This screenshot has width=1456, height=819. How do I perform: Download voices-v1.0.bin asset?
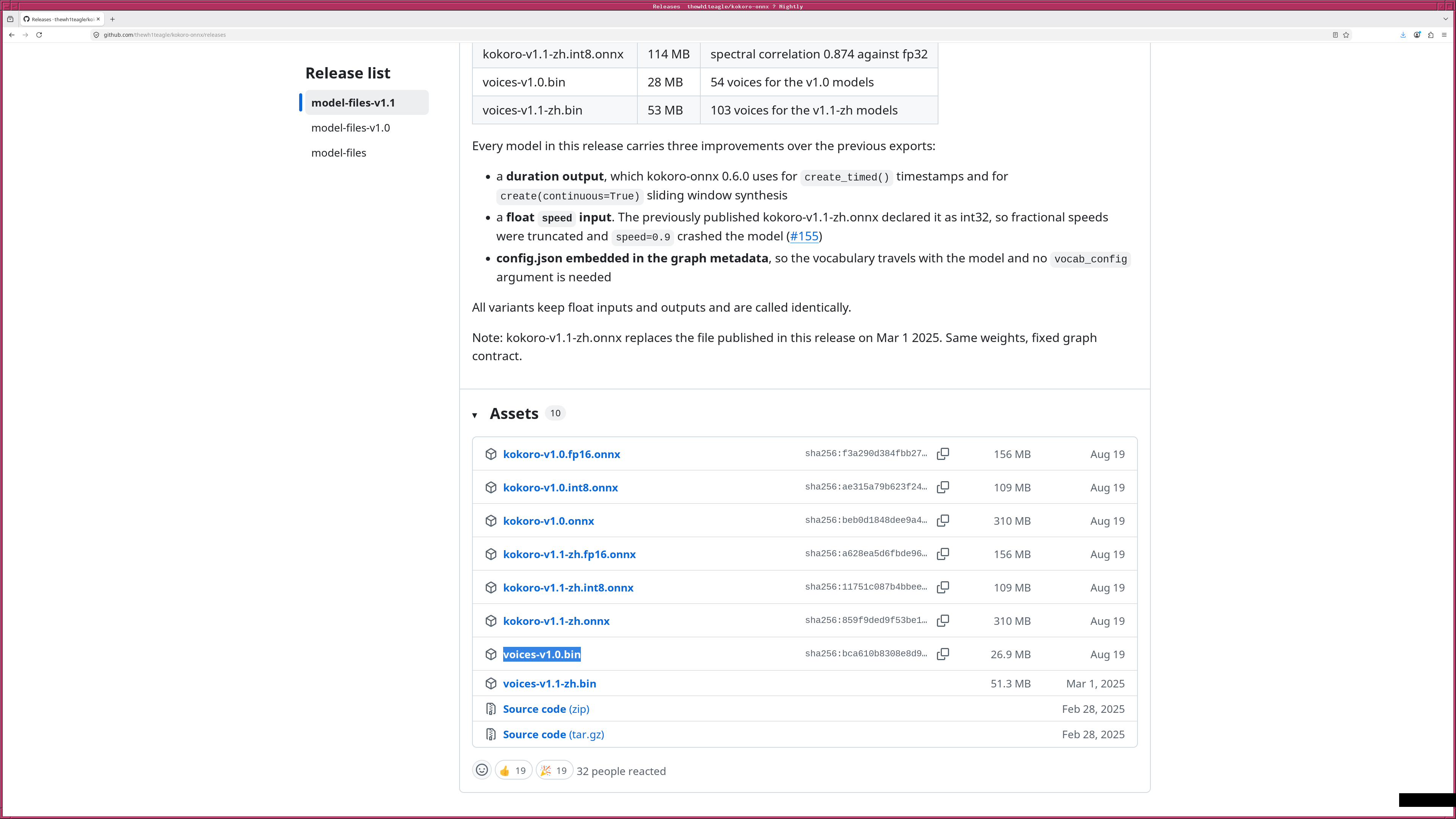[541, 654]
